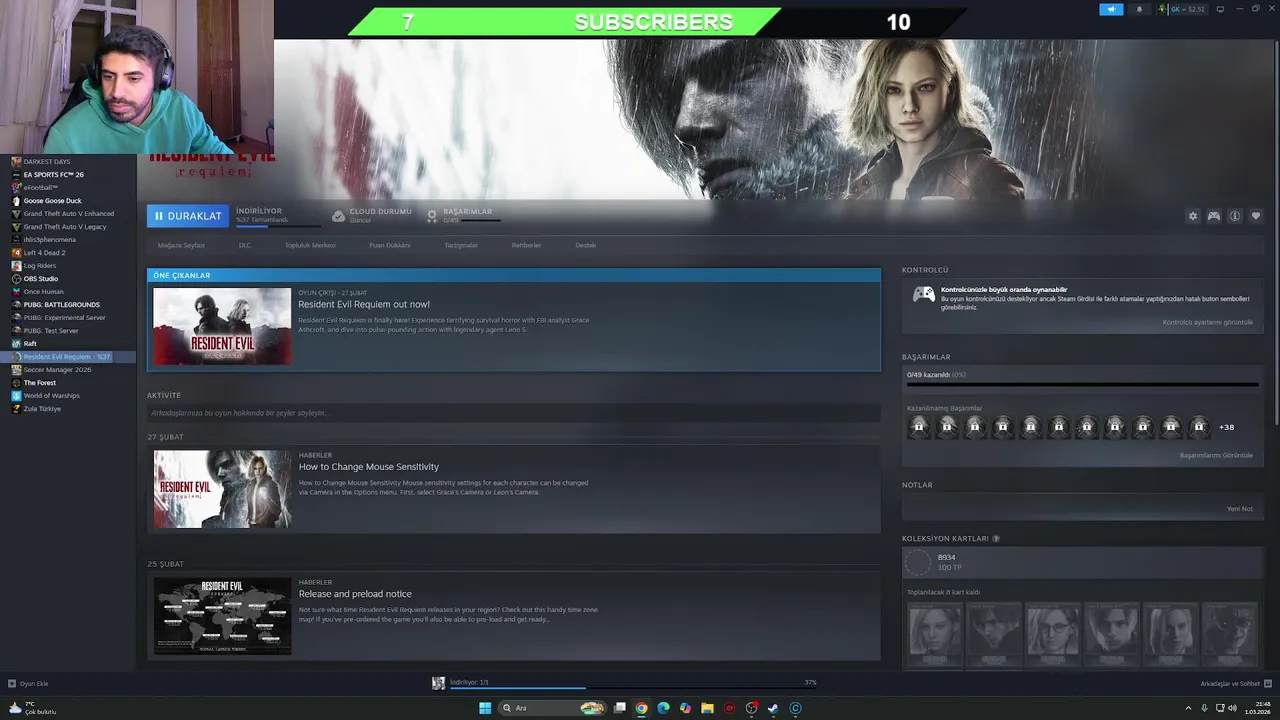Click the Başarımlar ribbon icon
This screenshot has width=1280, height=720.
pyautogui.click(x=432, y=215)
